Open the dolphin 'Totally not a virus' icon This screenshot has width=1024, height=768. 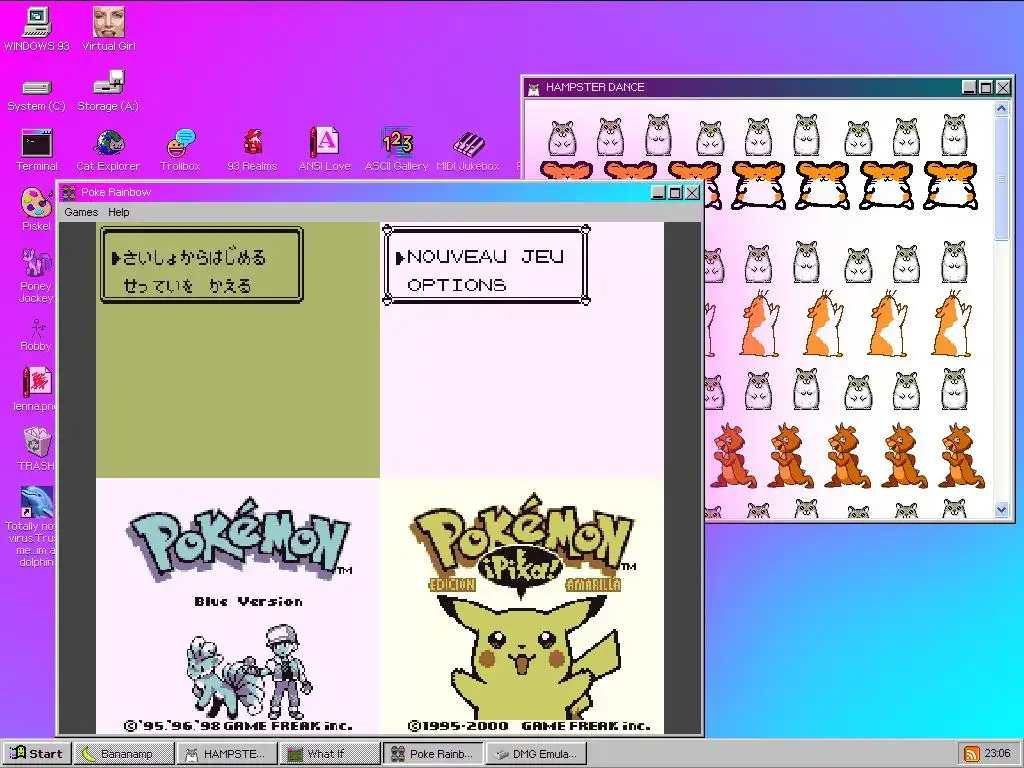(x=37, y=502)
